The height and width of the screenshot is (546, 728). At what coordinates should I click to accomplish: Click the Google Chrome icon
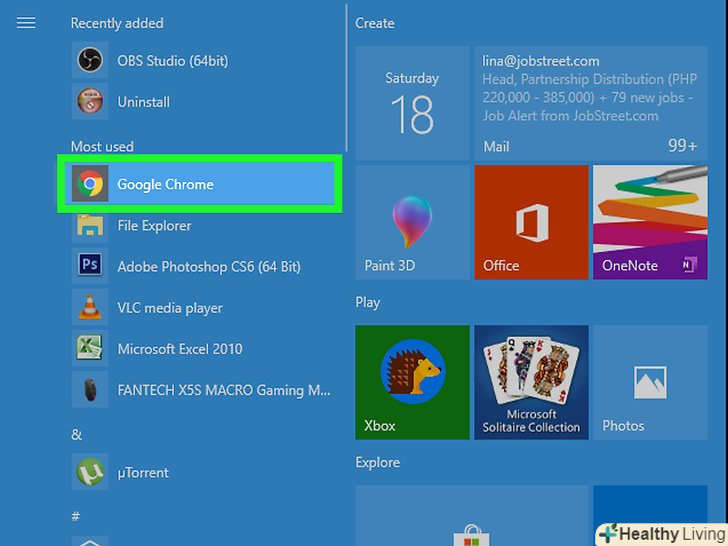[90, 184]
